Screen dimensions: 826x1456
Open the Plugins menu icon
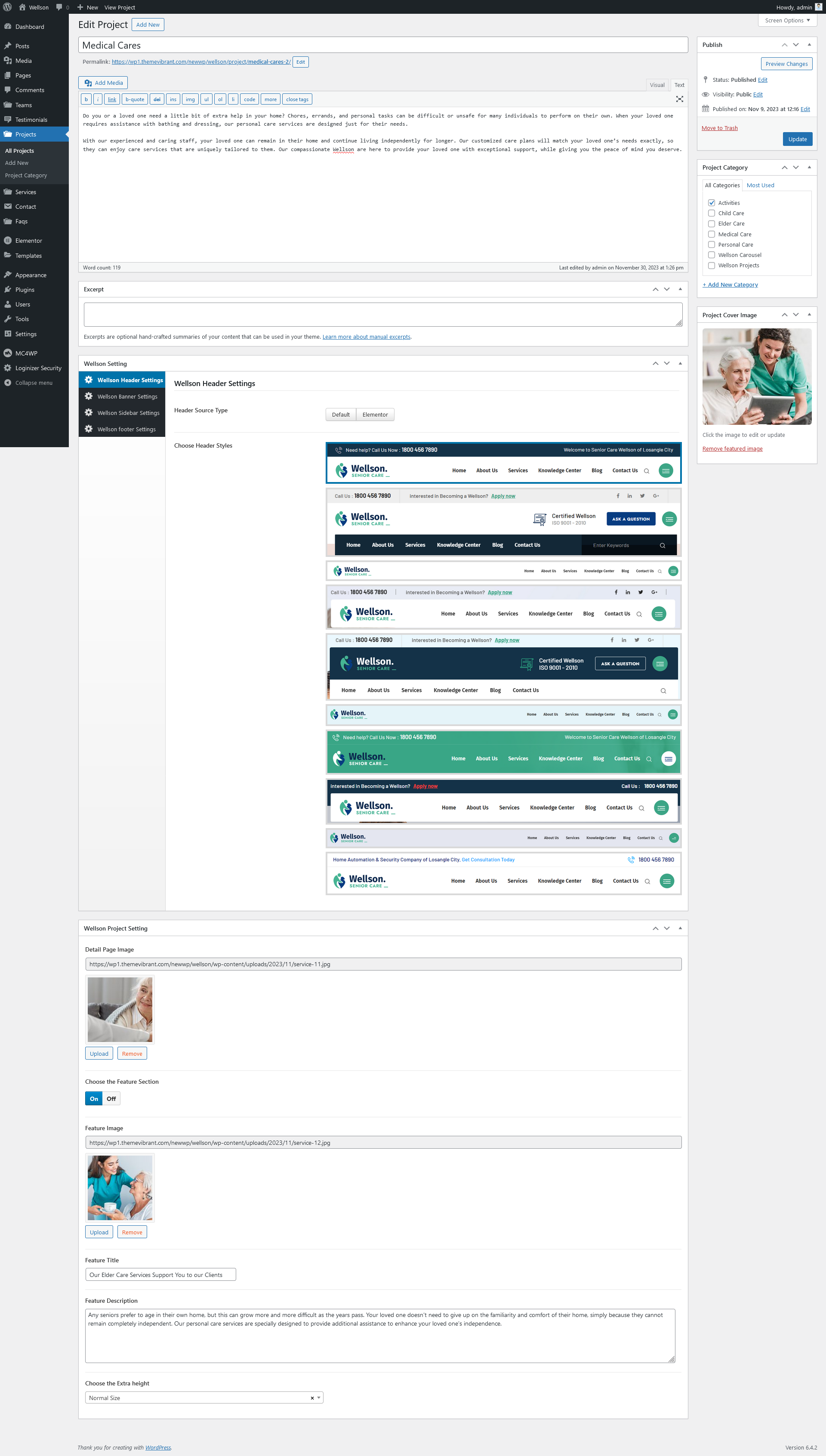coord(7,289)
